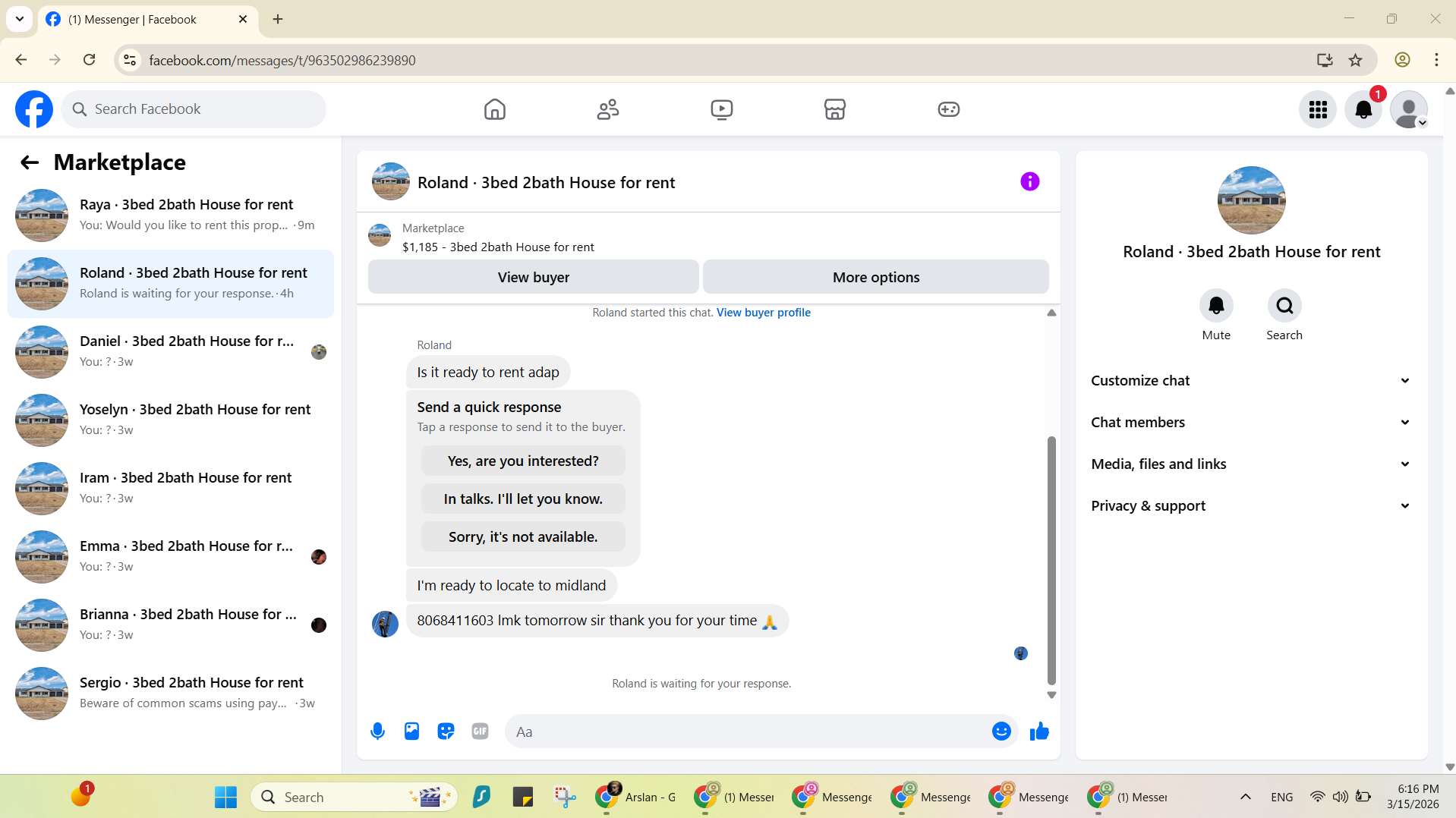1456x818 pixels.
Task: Open Chrome's three-dot menu
Action: click(x=1436, y=60)
